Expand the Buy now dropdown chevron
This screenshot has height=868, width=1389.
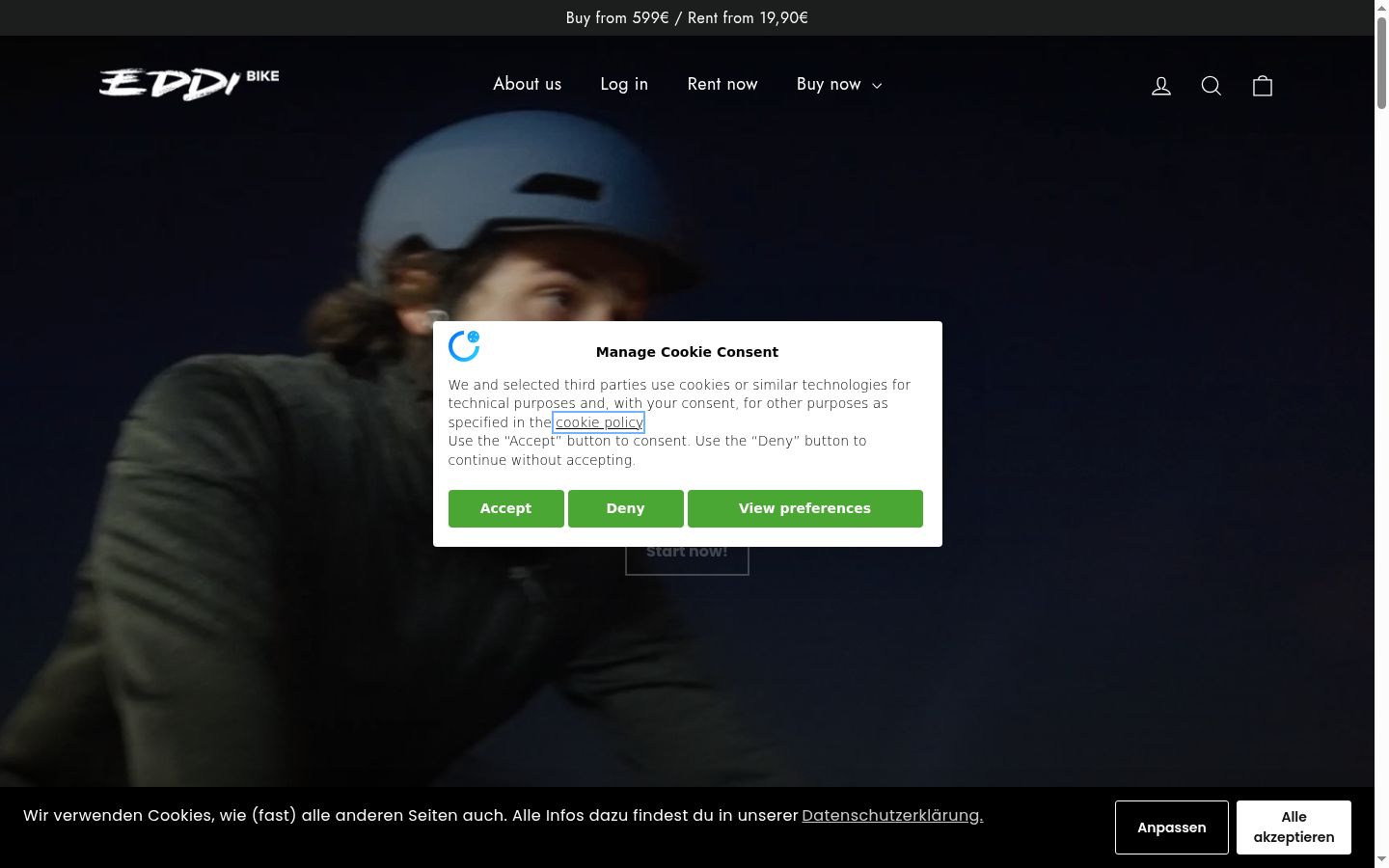pos(877,86)
